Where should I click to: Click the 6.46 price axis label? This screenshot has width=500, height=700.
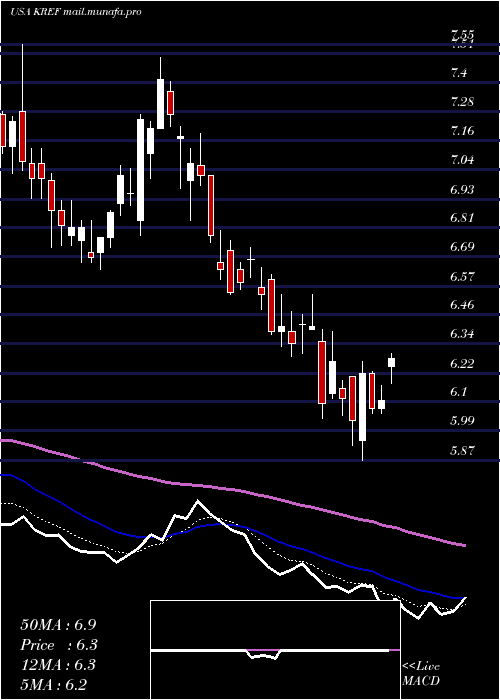coord(462,305)
